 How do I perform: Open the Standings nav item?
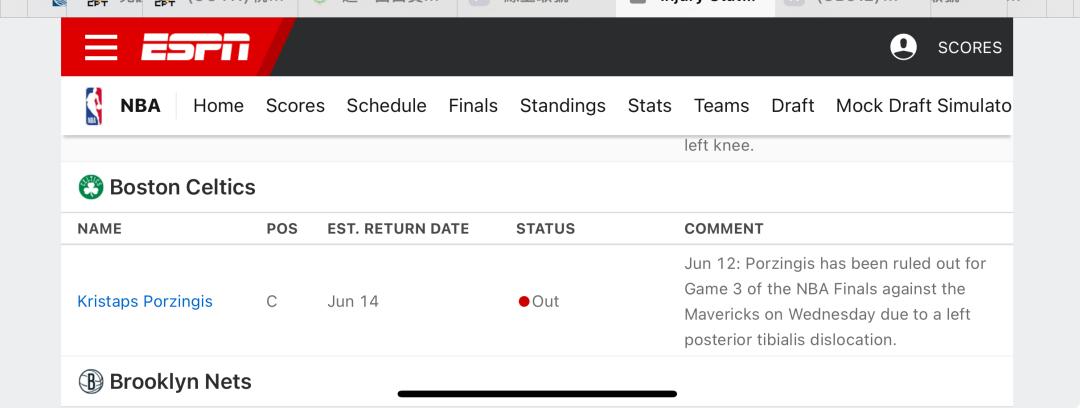click(x=563, y=105)
